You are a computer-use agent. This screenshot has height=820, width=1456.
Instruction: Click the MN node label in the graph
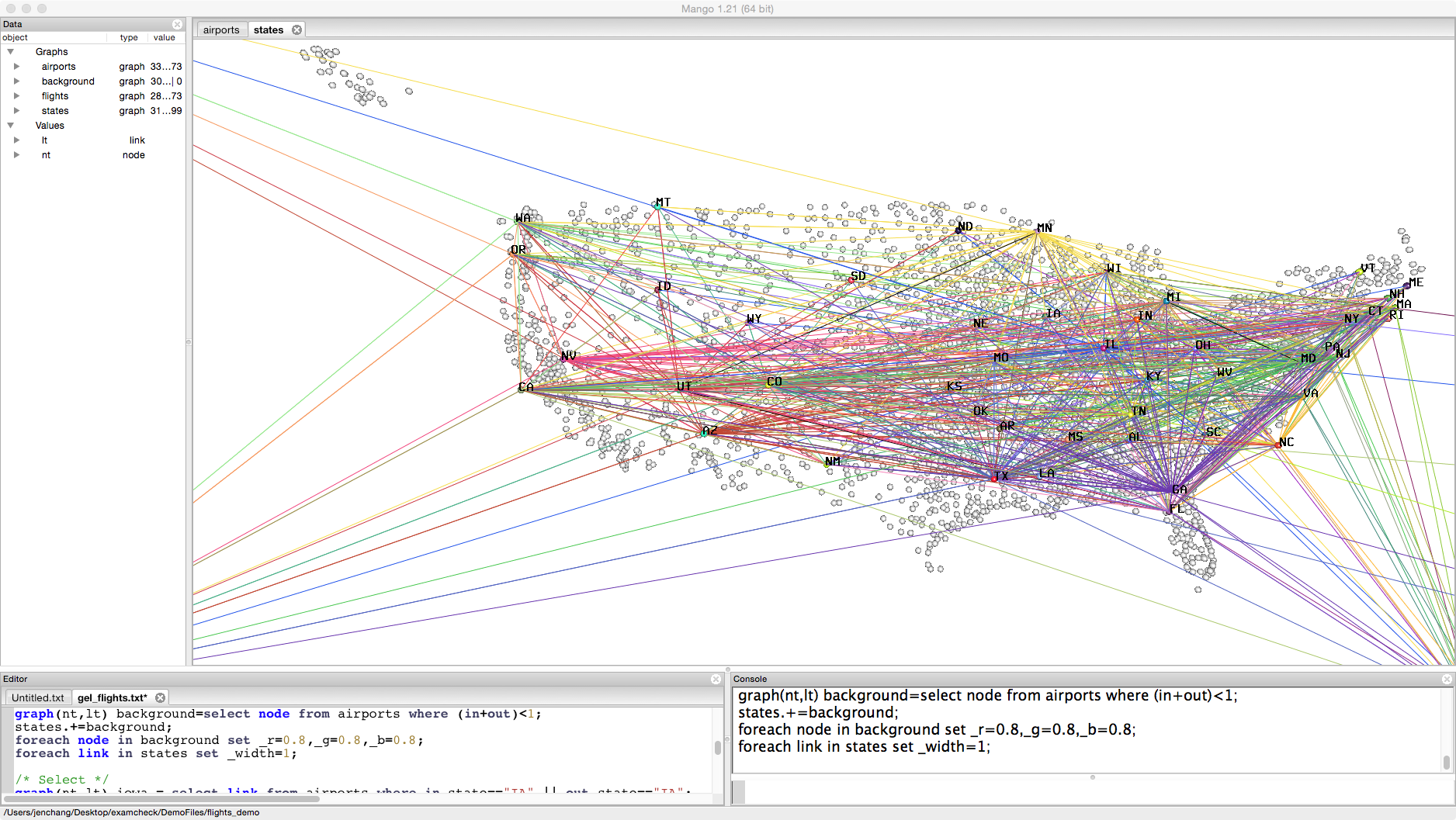pos(1045,228)
